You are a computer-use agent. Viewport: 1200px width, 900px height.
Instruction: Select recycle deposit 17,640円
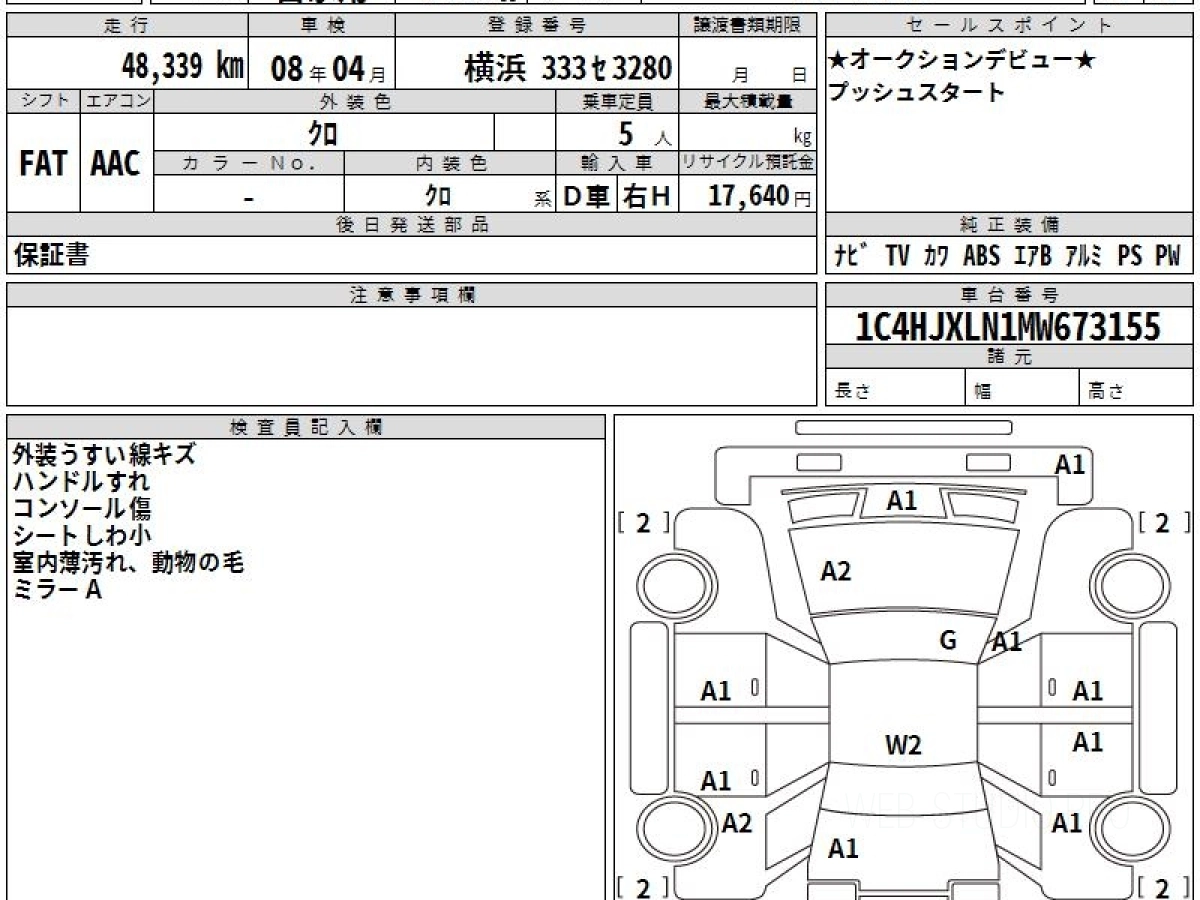click(759, 196)
